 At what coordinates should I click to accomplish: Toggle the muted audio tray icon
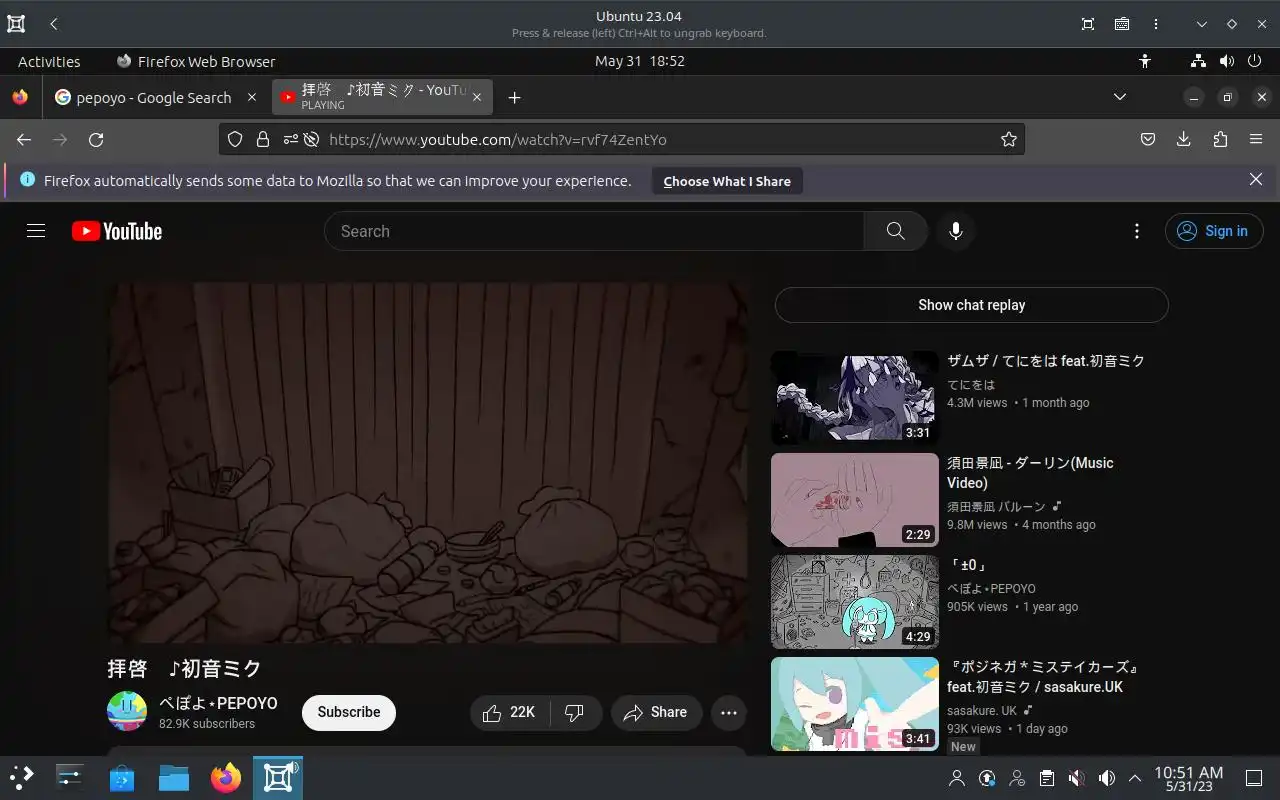coord(1076,778)
